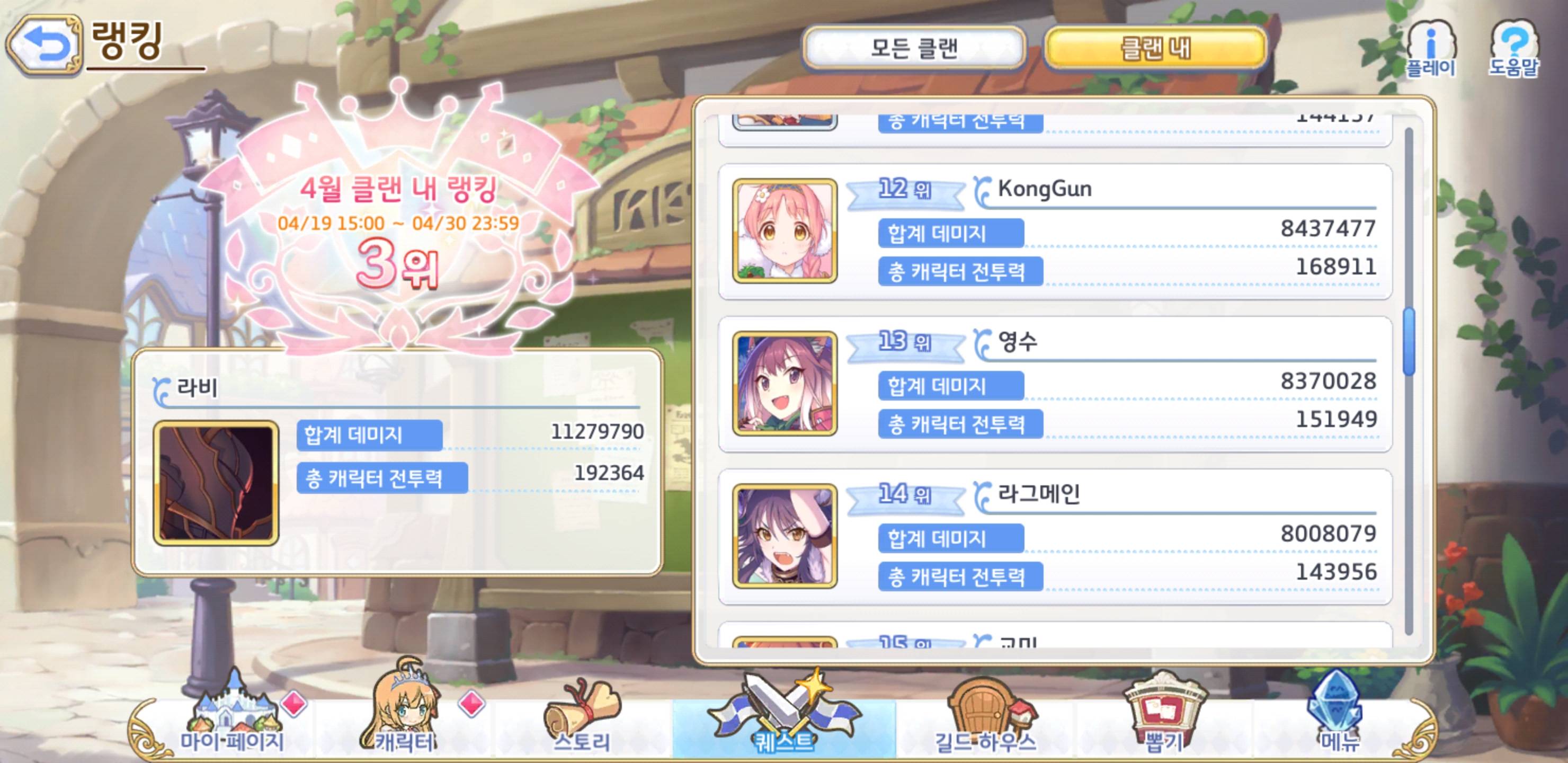Click 라그메인's character portrait
Viewport: 1568px width, 763px height.
point(785,536)
